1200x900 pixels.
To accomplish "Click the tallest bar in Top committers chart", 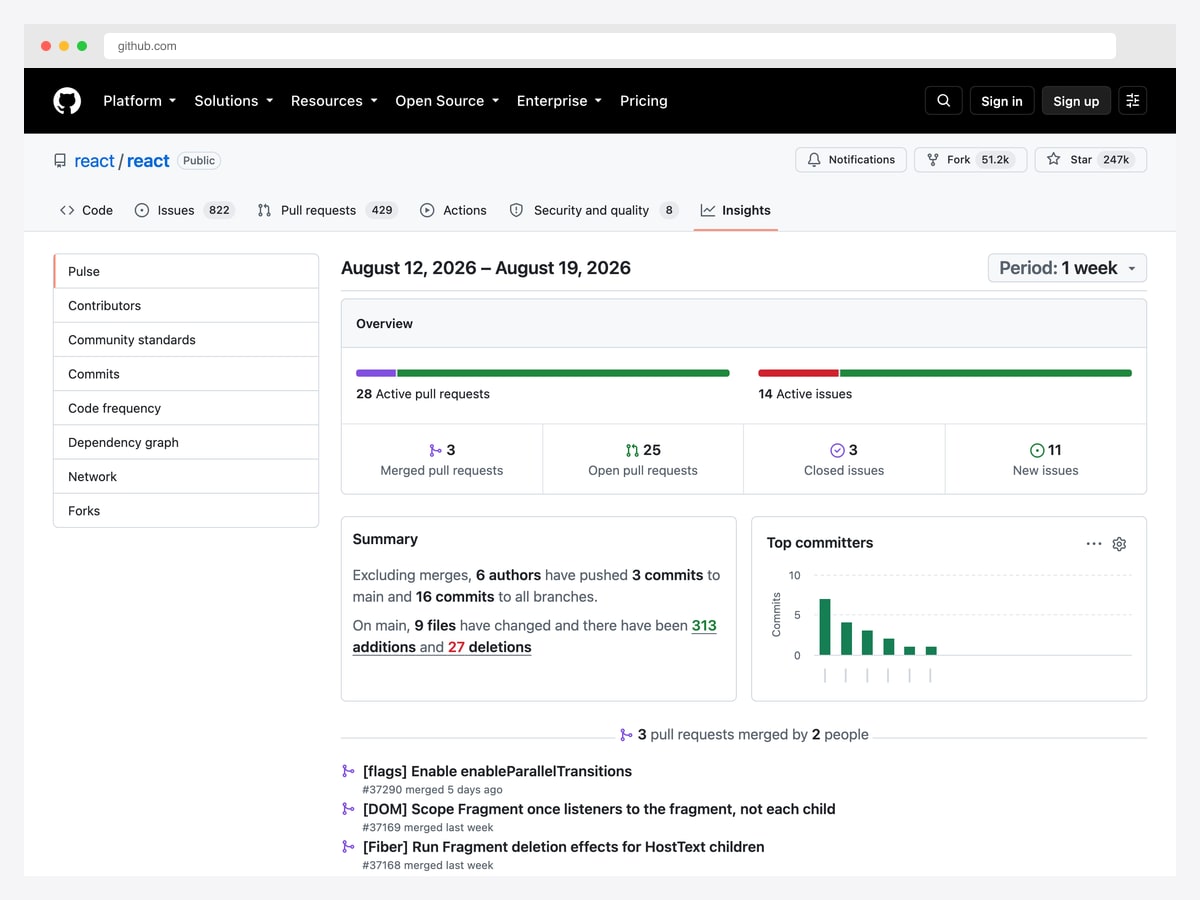I will click(825, 627).
